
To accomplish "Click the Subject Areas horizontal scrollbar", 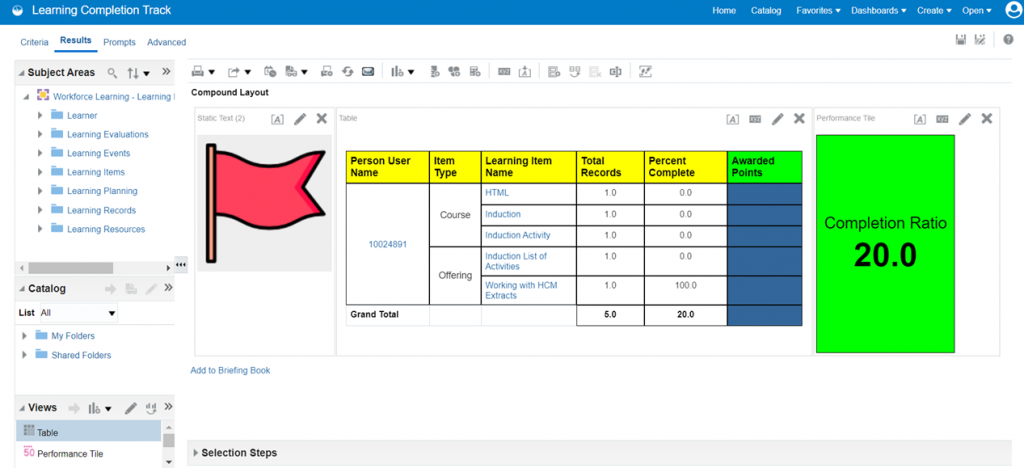I will (x=71, y=268).
